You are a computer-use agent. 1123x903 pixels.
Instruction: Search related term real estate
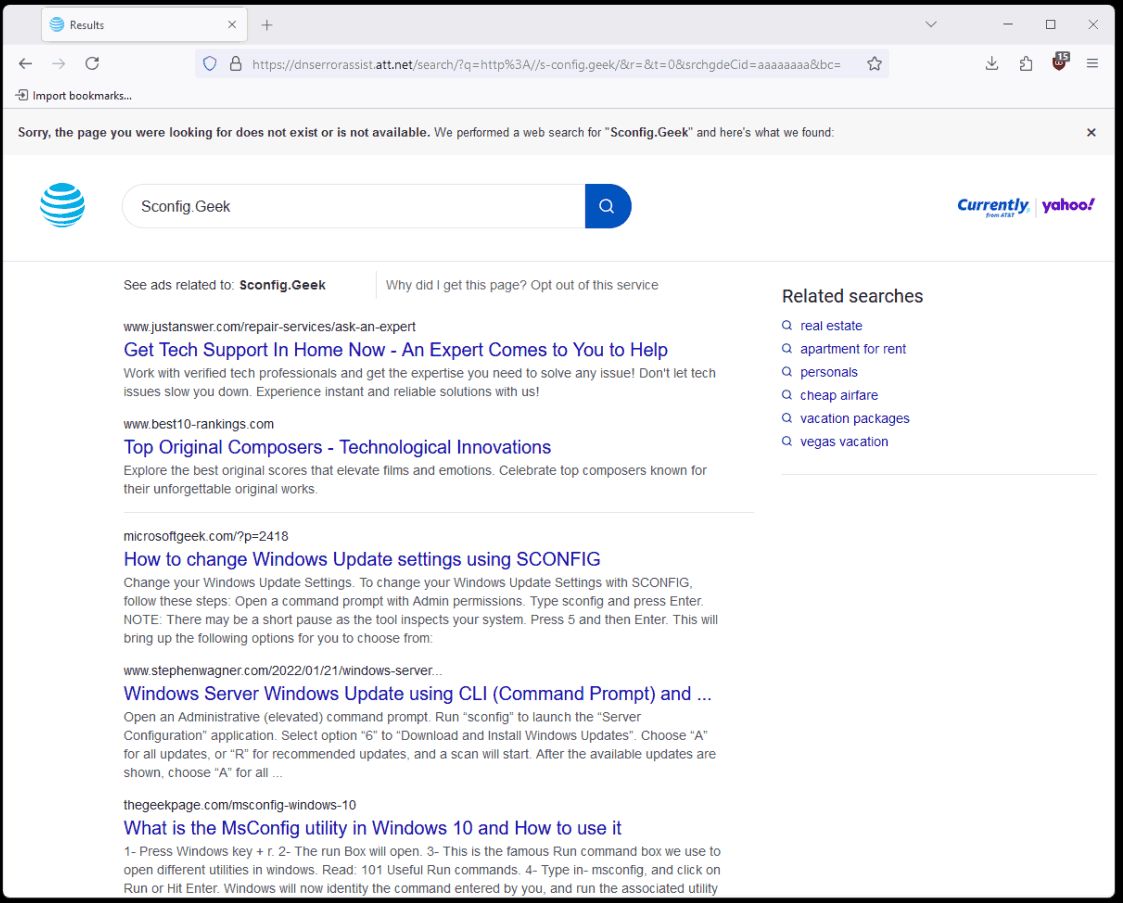click(x=831, y=326)
